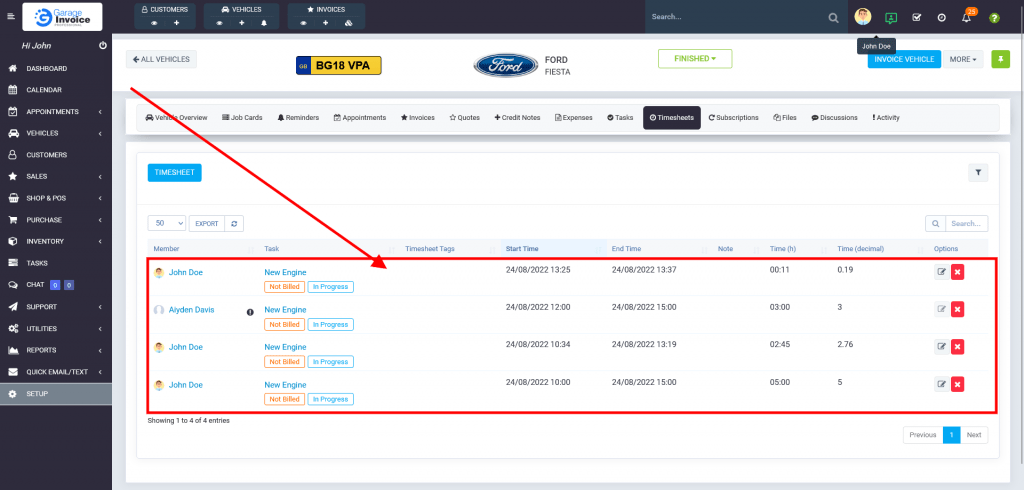Click the magnifier icon in top search
This screenshot has height=490, width=1024.
tap(833, 18)
